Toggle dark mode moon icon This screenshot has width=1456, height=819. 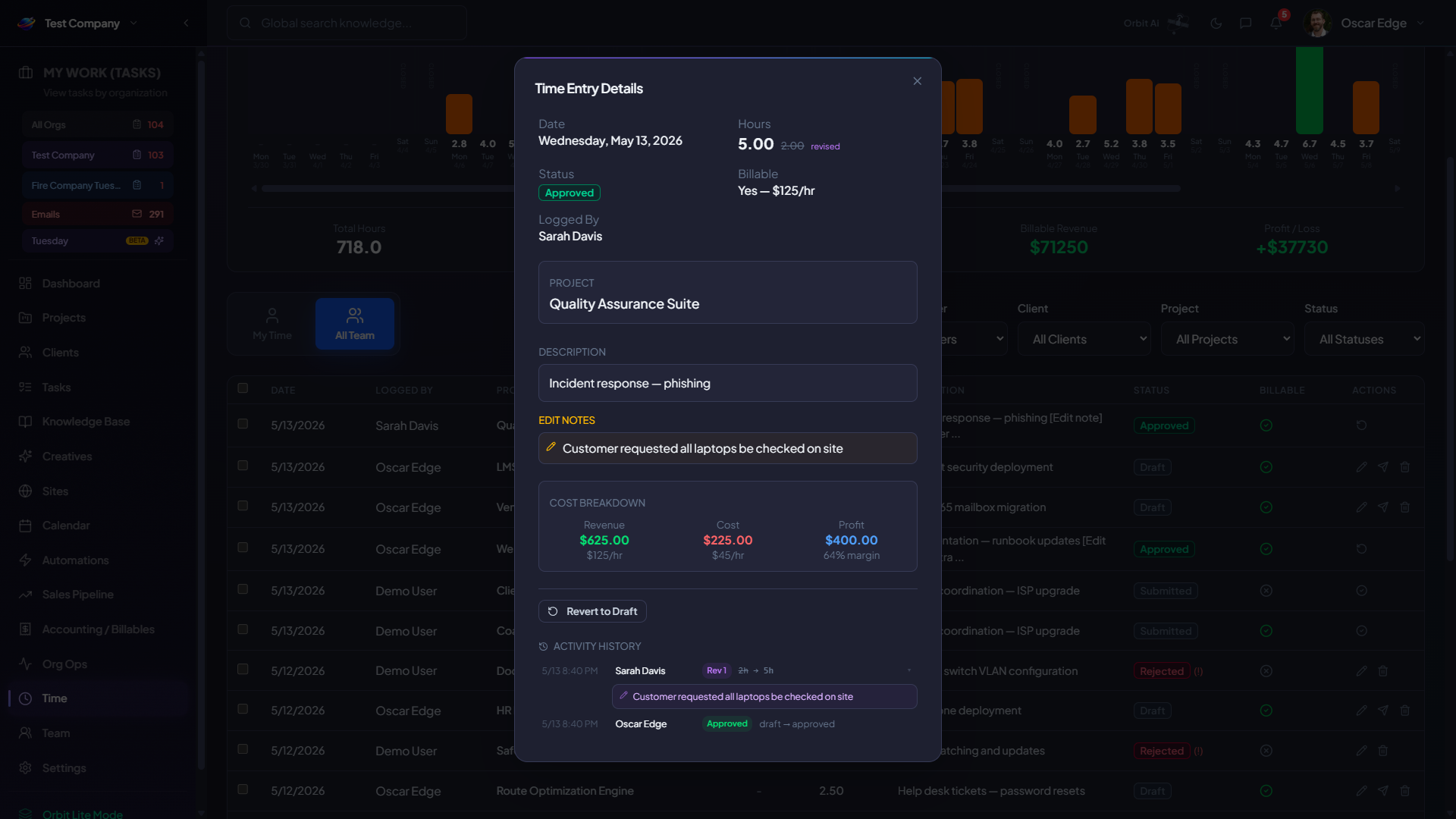tap(1216, 23)
